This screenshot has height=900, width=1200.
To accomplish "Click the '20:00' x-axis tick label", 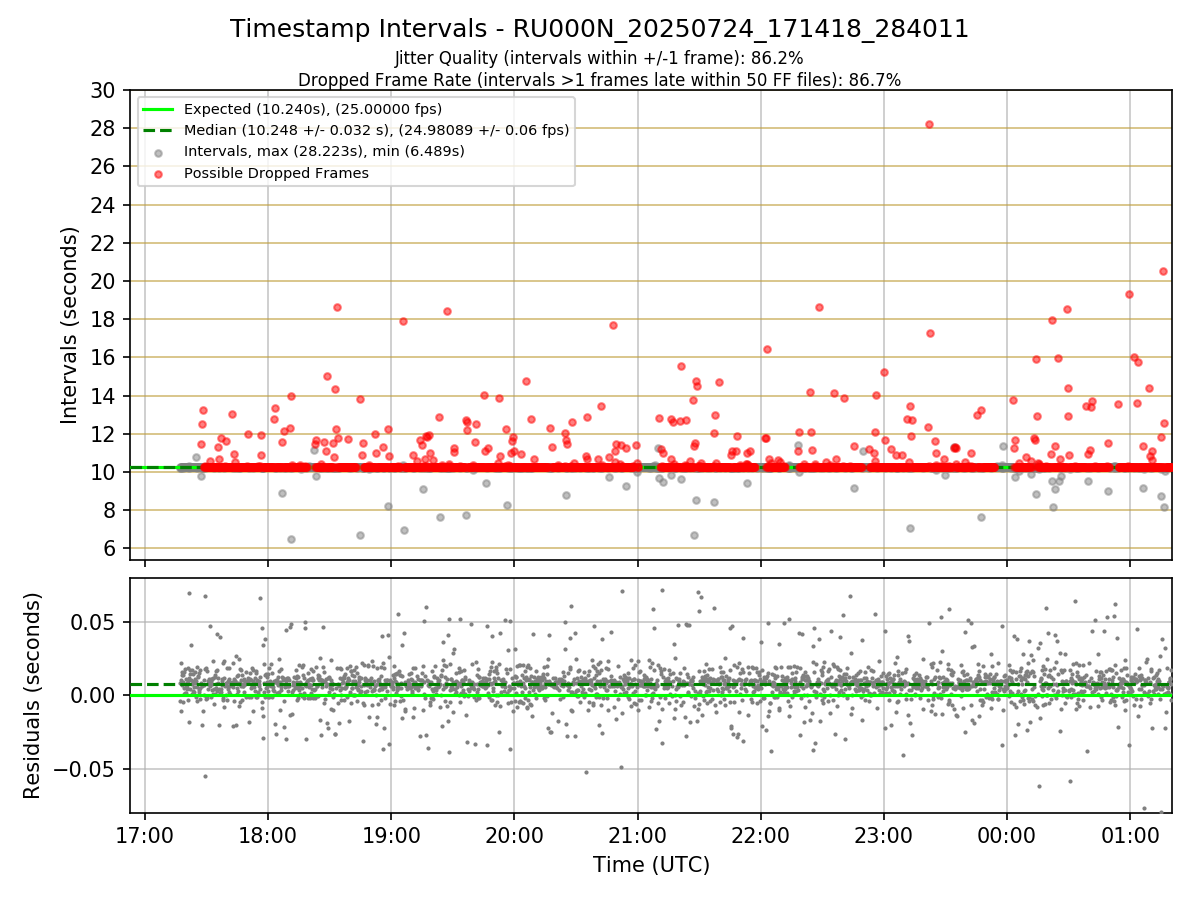I will 514,836.
